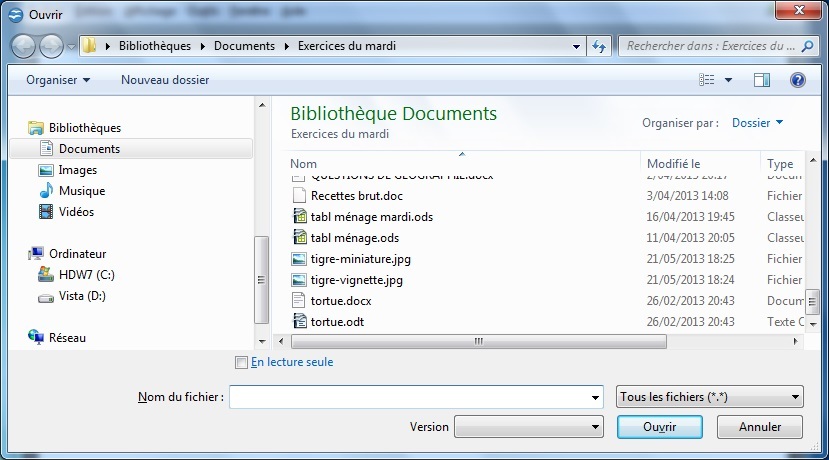Select the tigre-miniature.jpg file
Screen dimensions: 829x460
[x=360, y=259]
